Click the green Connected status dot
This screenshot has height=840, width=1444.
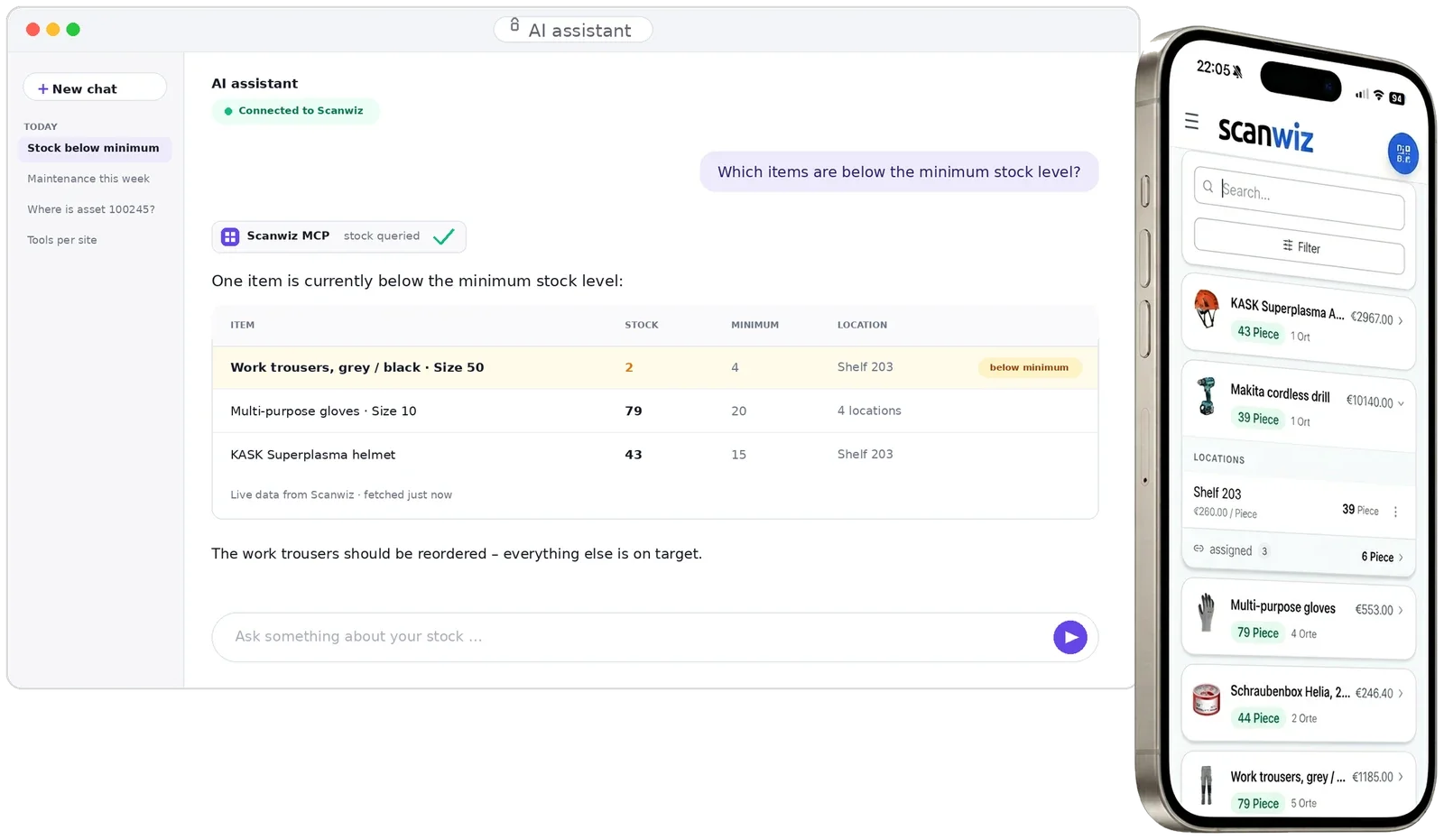(x=228, y=111)
